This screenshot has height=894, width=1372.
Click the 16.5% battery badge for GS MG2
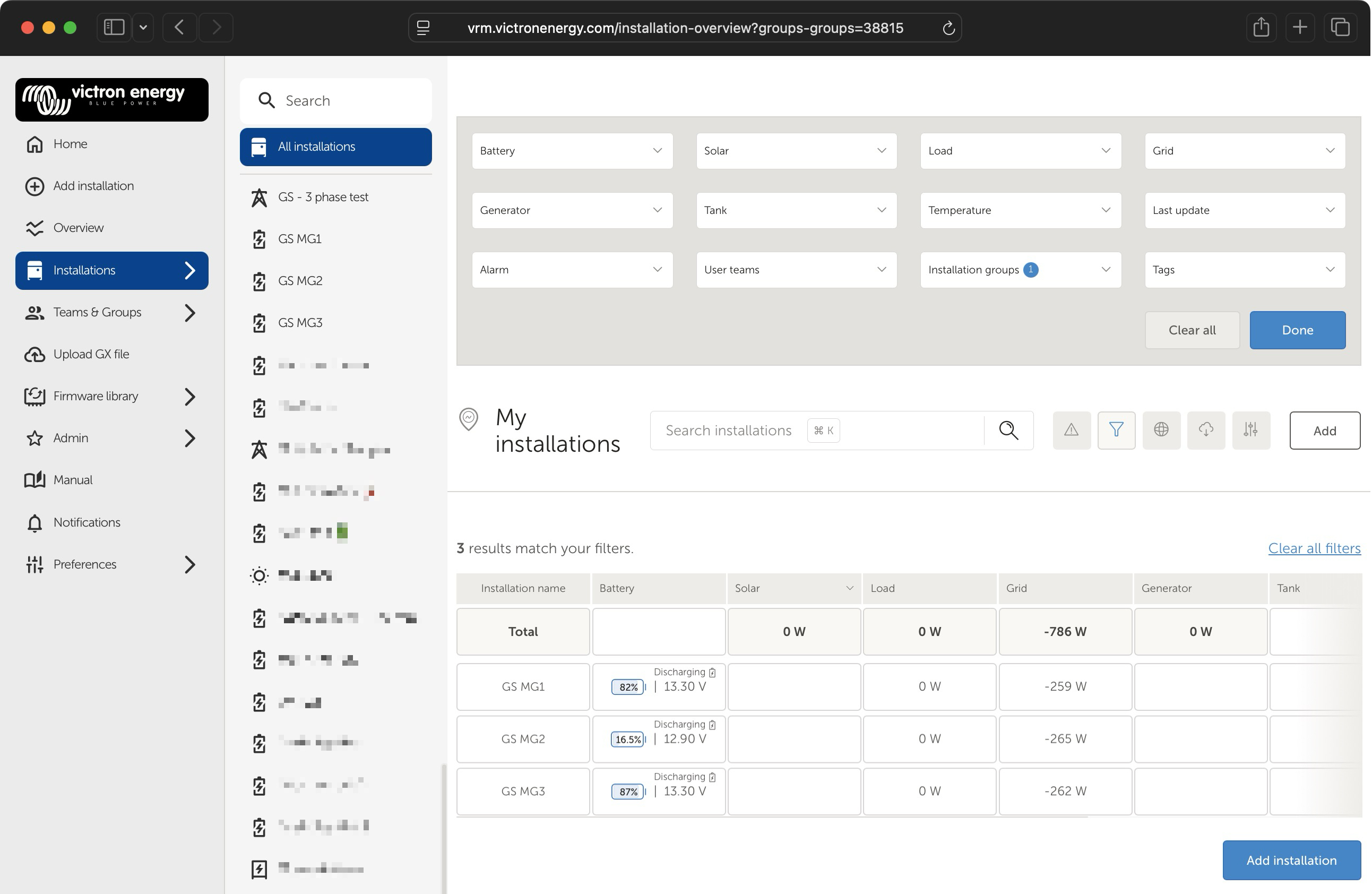(x=628, y=740)
